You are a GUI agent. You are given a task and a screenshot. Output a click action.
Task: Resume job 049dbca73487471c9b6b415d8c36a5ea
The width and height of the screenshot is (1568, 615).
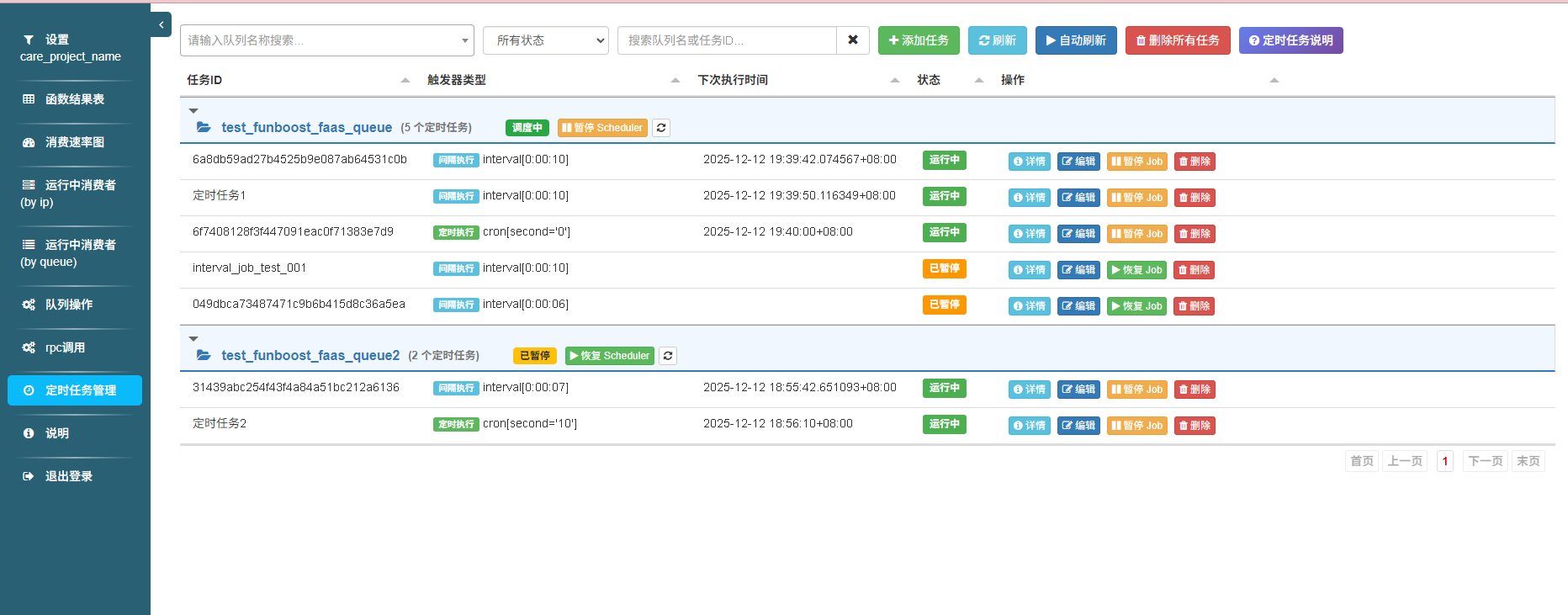point(1137,306)
